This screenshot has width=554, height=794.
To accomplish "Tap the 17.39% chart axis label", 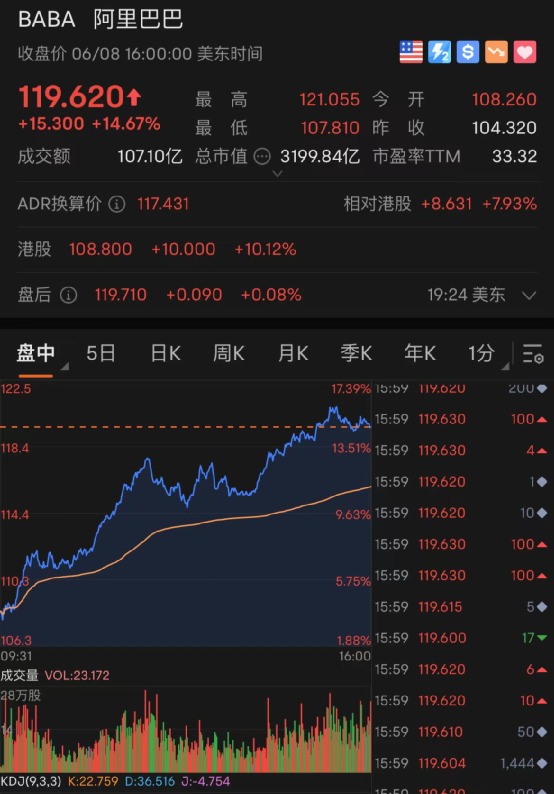I will point(351,389).
